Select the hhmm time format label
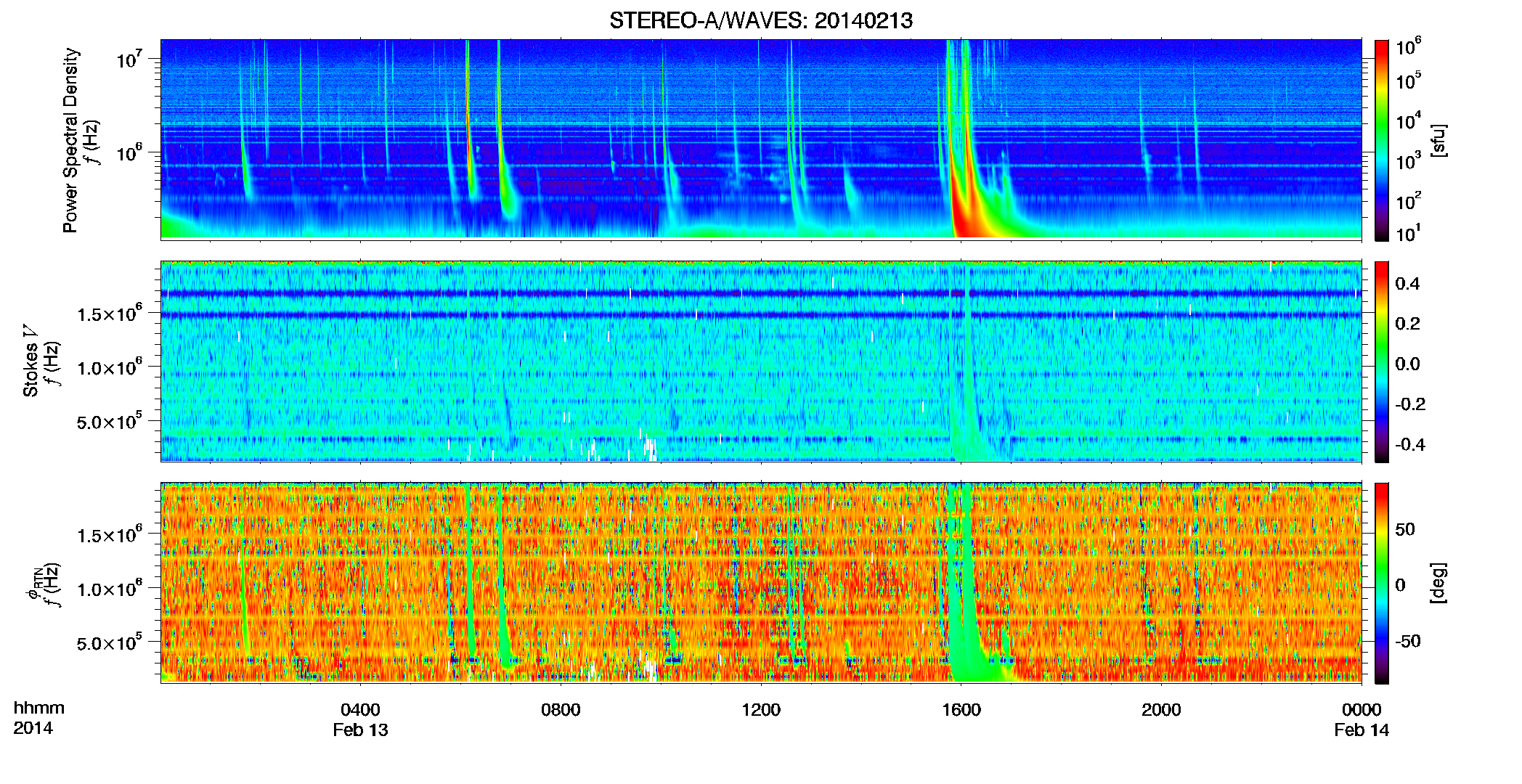 point(39,708)
